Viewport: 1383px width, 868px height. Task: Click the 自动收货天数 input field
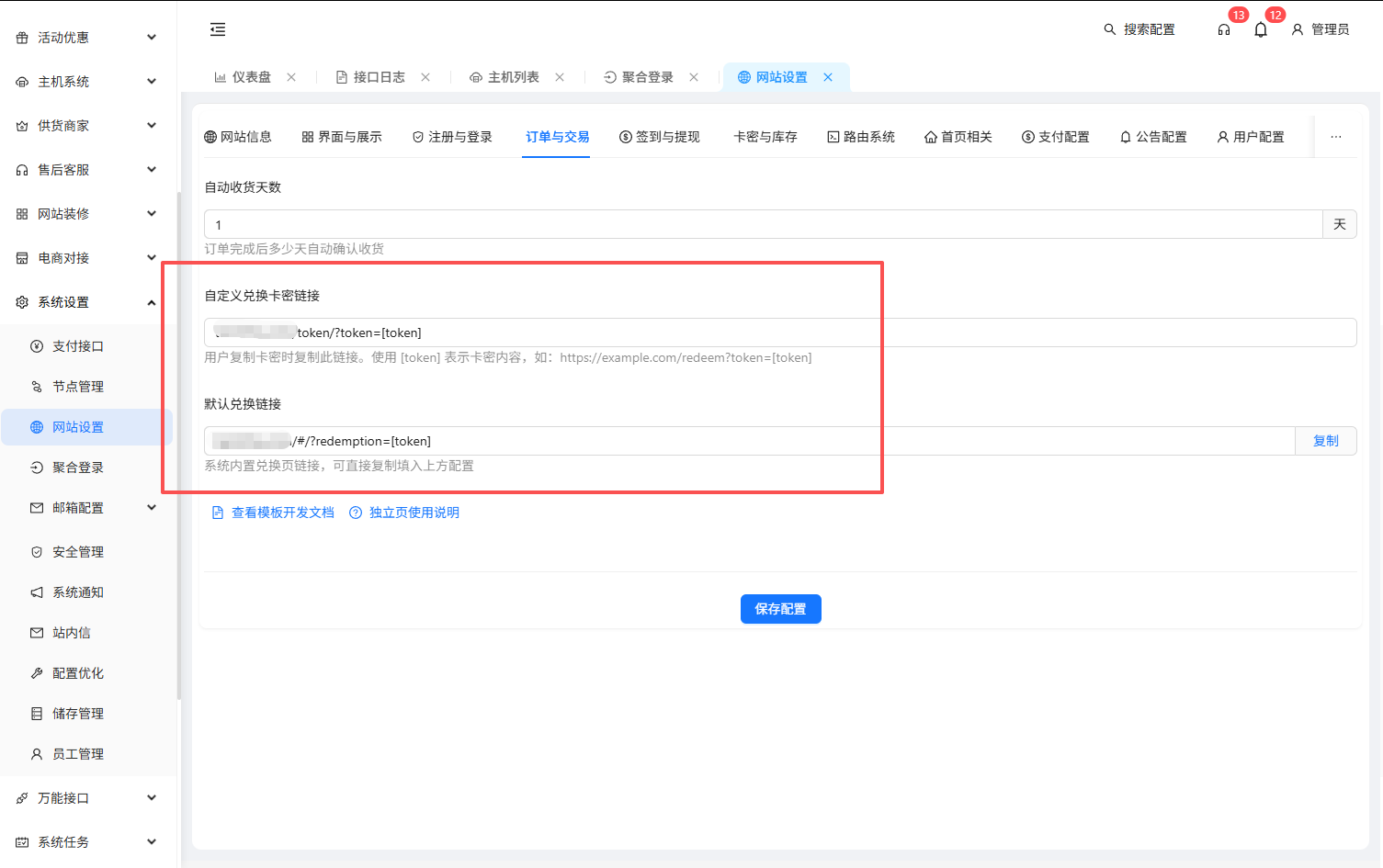point(763,224)
